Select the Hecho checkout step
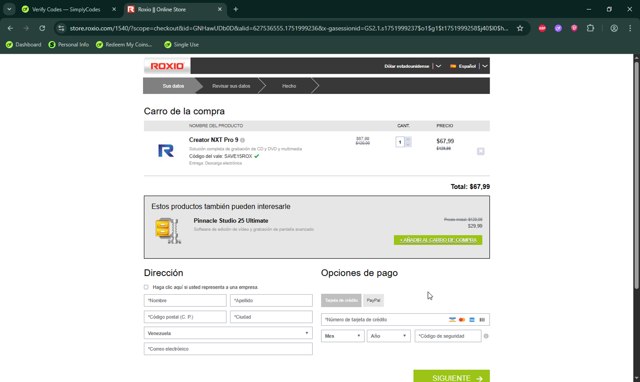 point(289,86)
